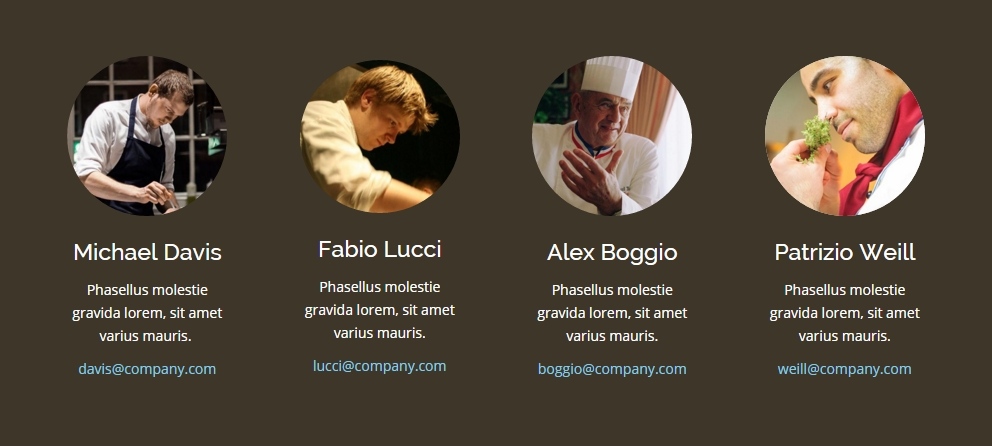Follow the weill@company.com email link
The height and width of the screenshot is (446, 992).
(x=845, y=369)
